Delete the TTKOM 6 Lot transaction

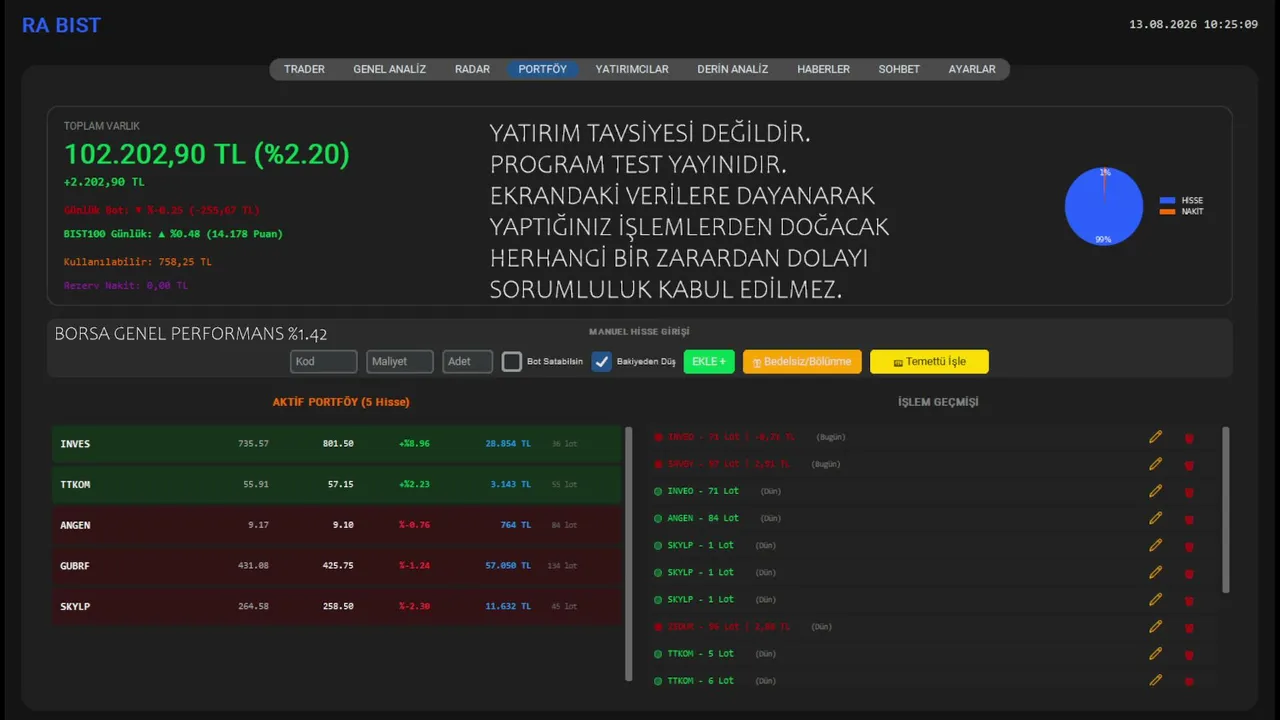[1189, 681]
